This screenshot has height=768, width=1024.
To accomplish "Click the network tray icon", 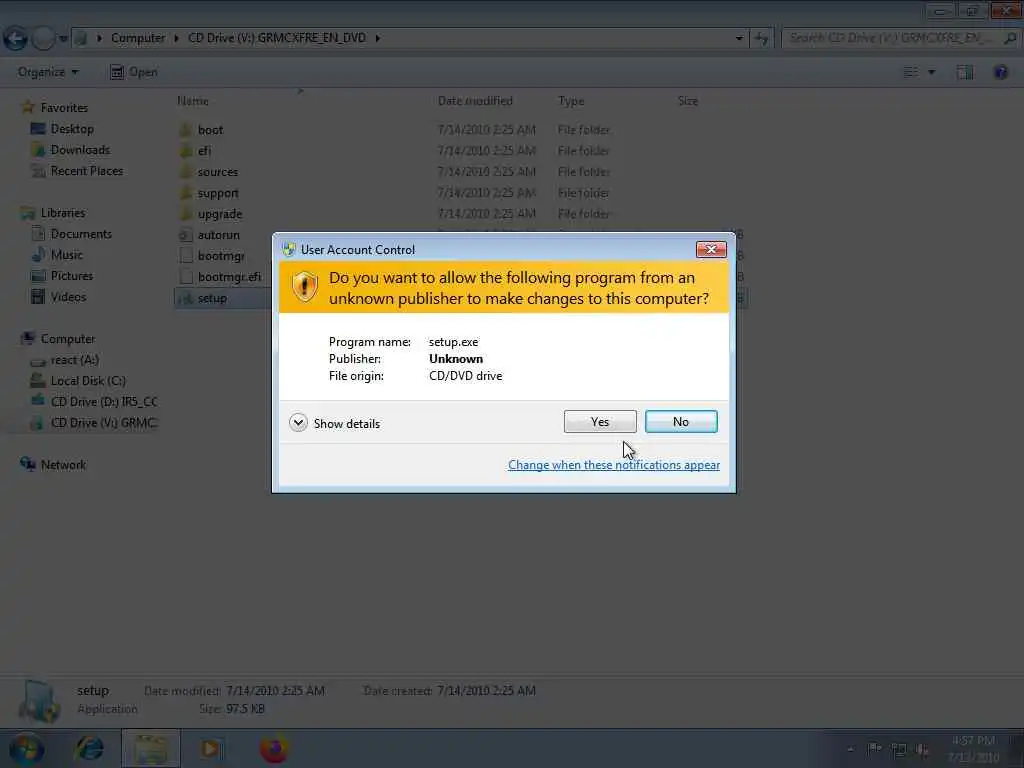I will tap(899, 750).
